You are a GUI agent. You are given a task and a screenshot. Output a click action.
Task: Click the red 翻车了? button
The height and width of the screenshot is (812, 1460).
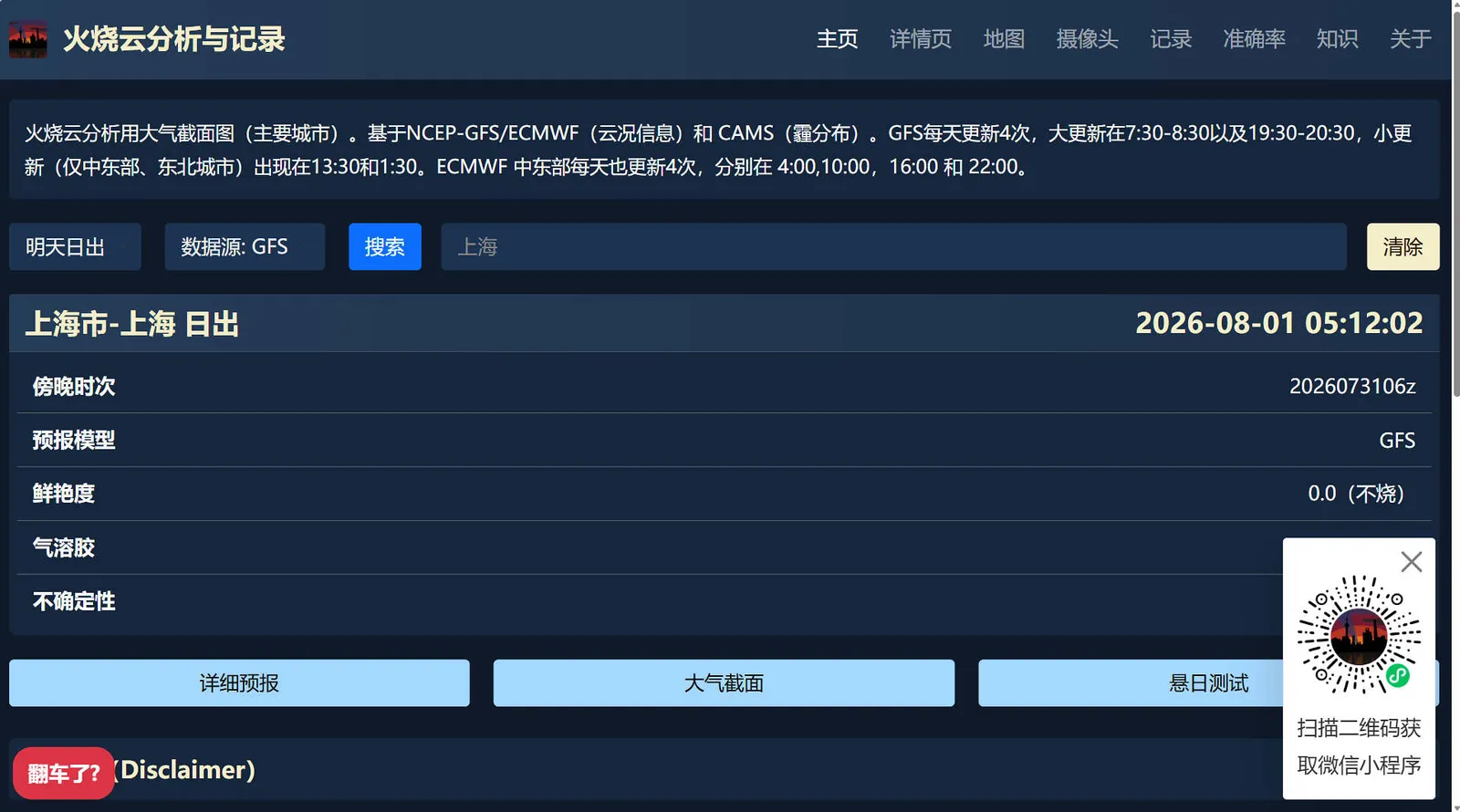point(63,774)
